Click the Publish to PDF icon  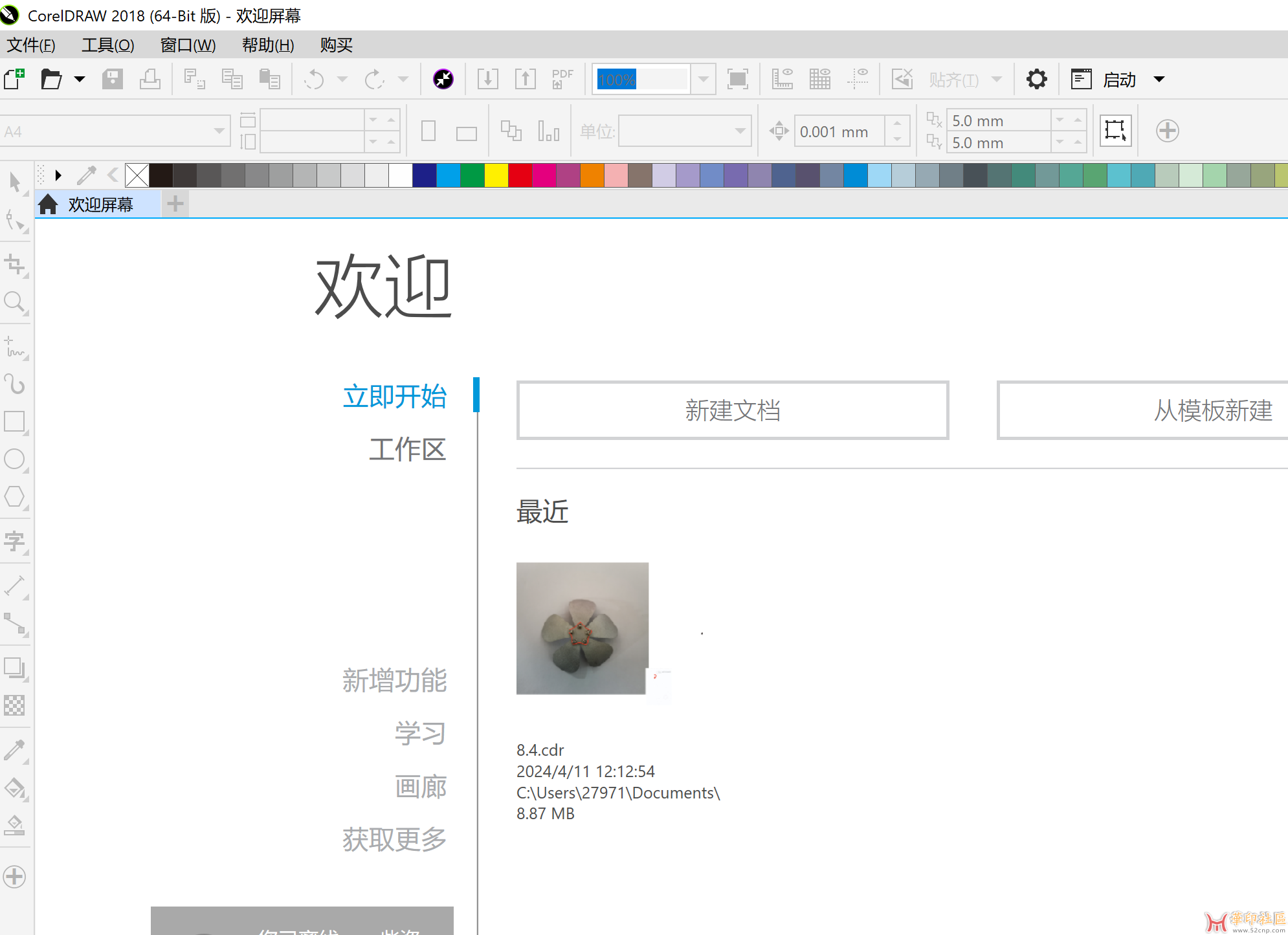[x=562, y=79]
